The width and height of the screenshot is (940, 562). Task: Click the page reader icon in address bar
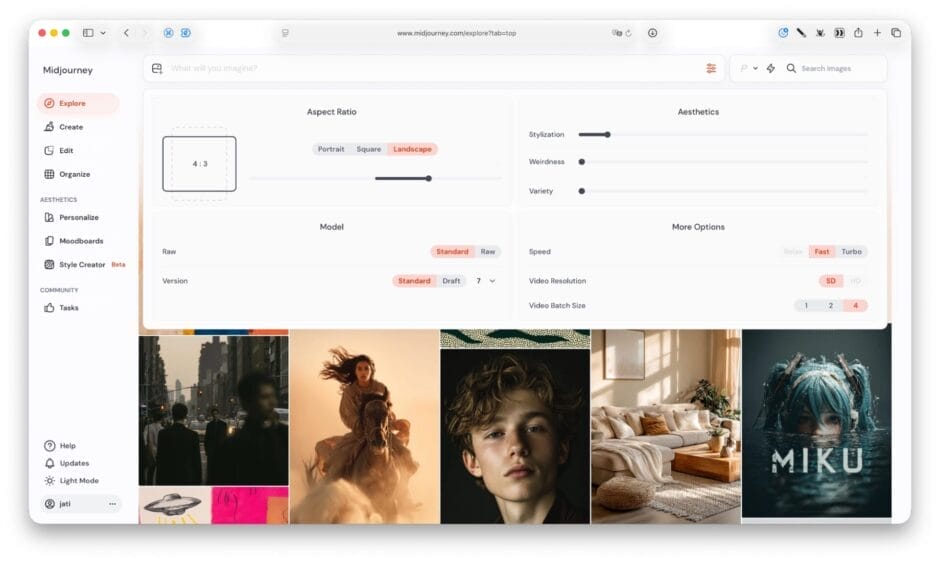(x=285, y=33)
